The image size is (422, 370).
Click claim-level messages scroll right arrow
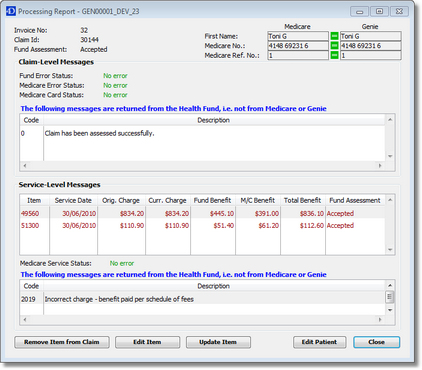(380, 166)
